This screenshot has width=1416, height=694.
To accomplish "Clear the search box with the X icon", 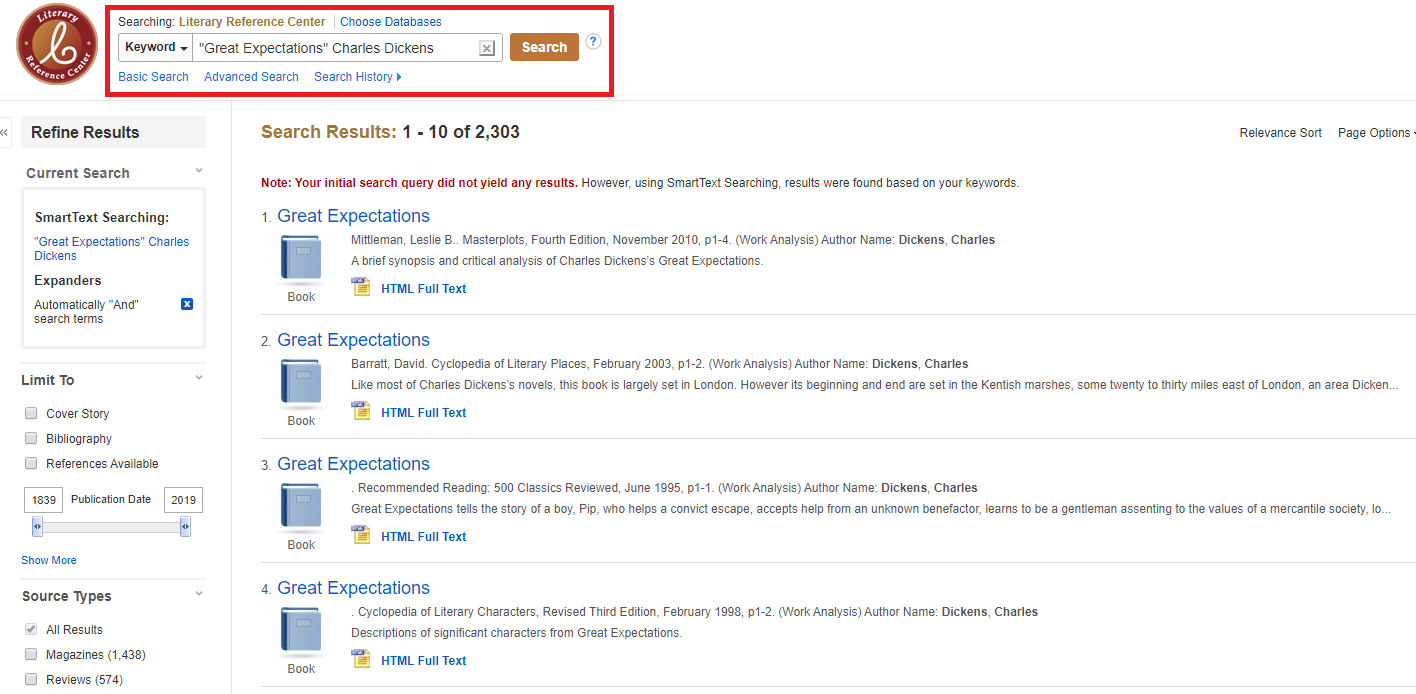I will (486, 48).
